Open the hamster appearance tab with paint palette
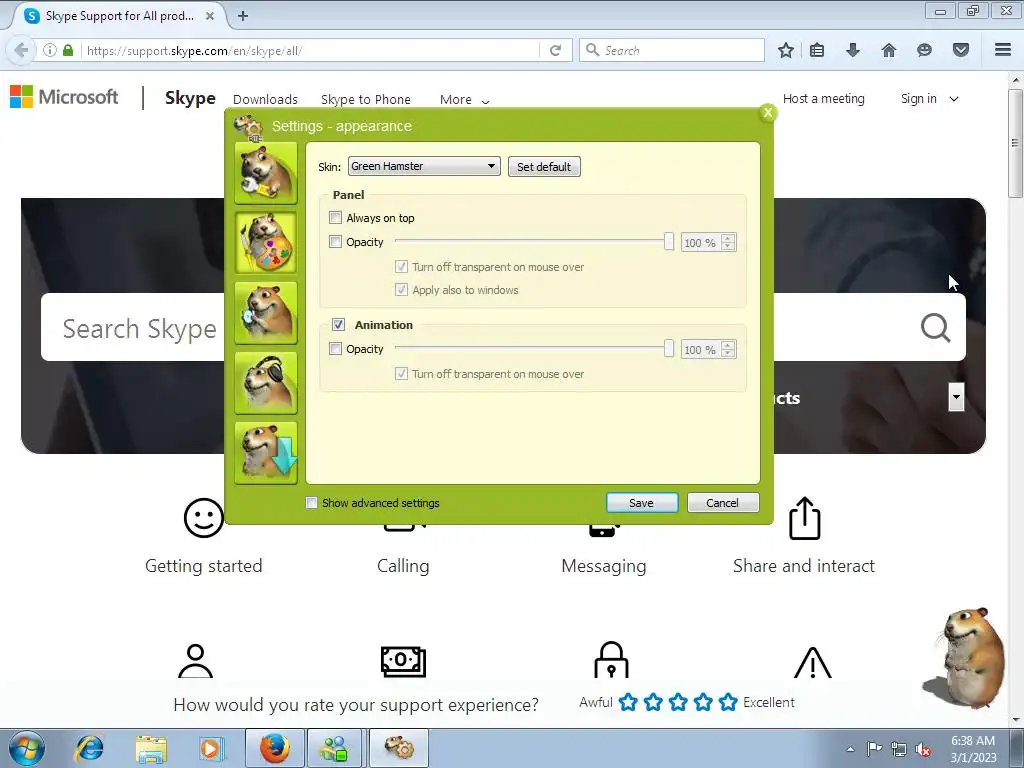1024x768 pixels. (266, 243)
